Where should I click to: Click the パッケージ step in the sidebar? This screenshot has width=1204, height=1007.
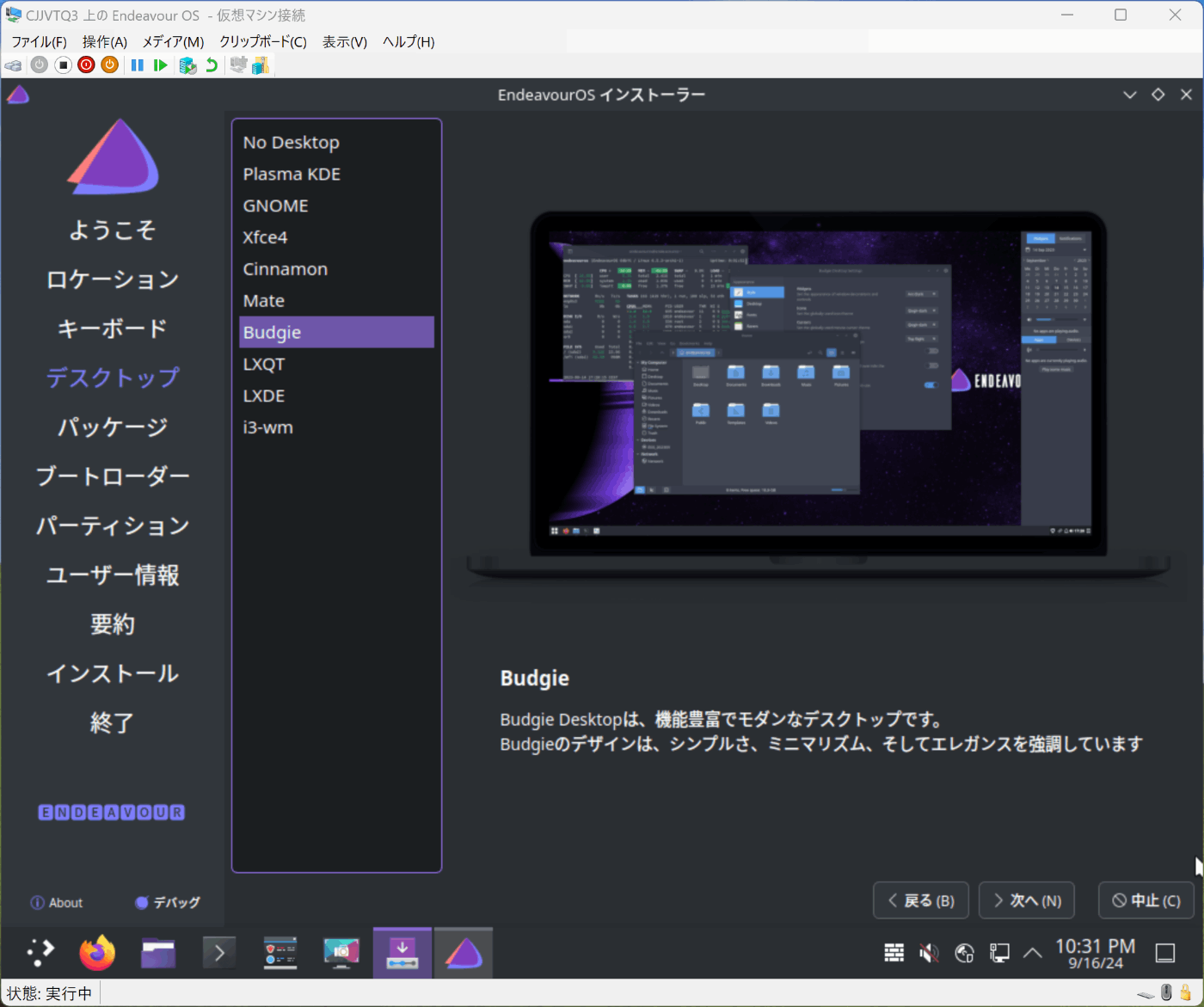(x=113, y=427)
